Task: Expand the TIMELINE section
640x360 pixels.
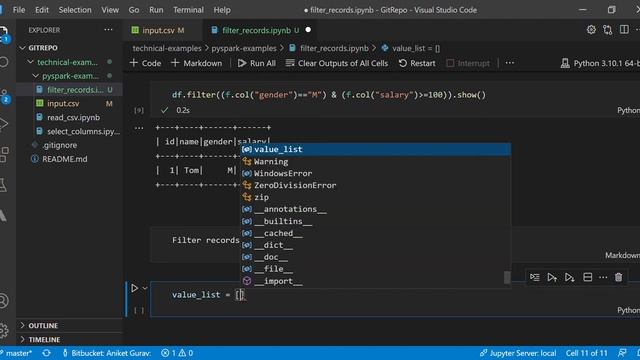Action: (x=44, y=340)
